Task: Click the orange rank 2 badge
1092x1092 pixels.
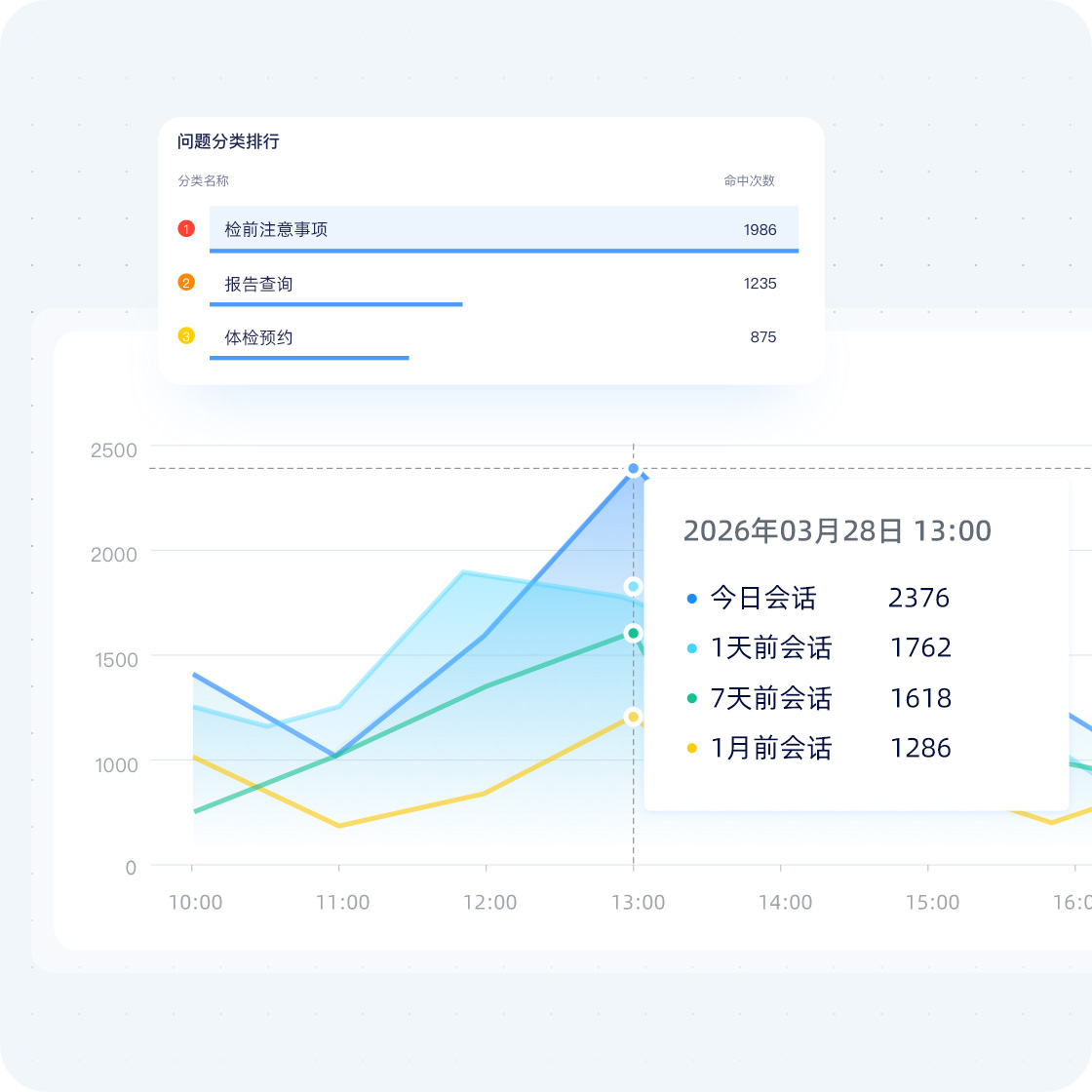Action: 186,283
